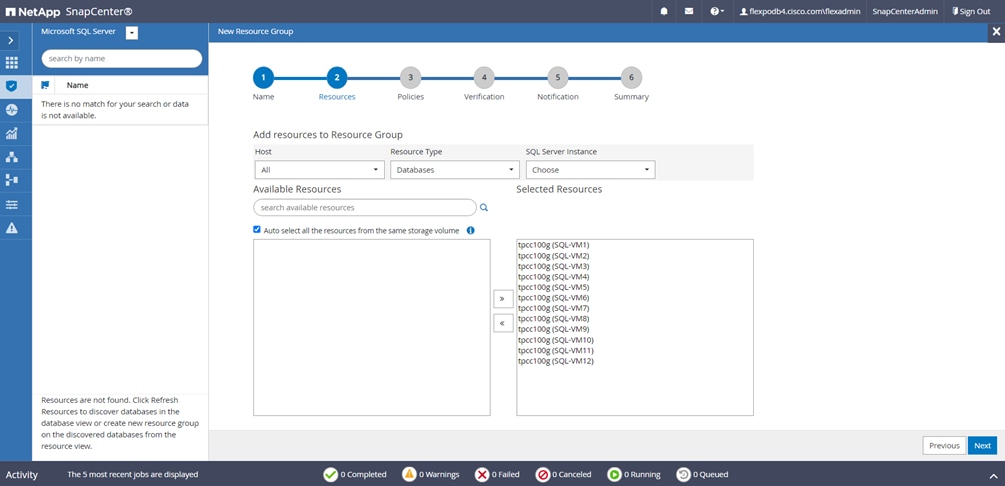This screenshot has height=486, width=1005.
Task: Open the help question mark menu
Action: point(717,11)
